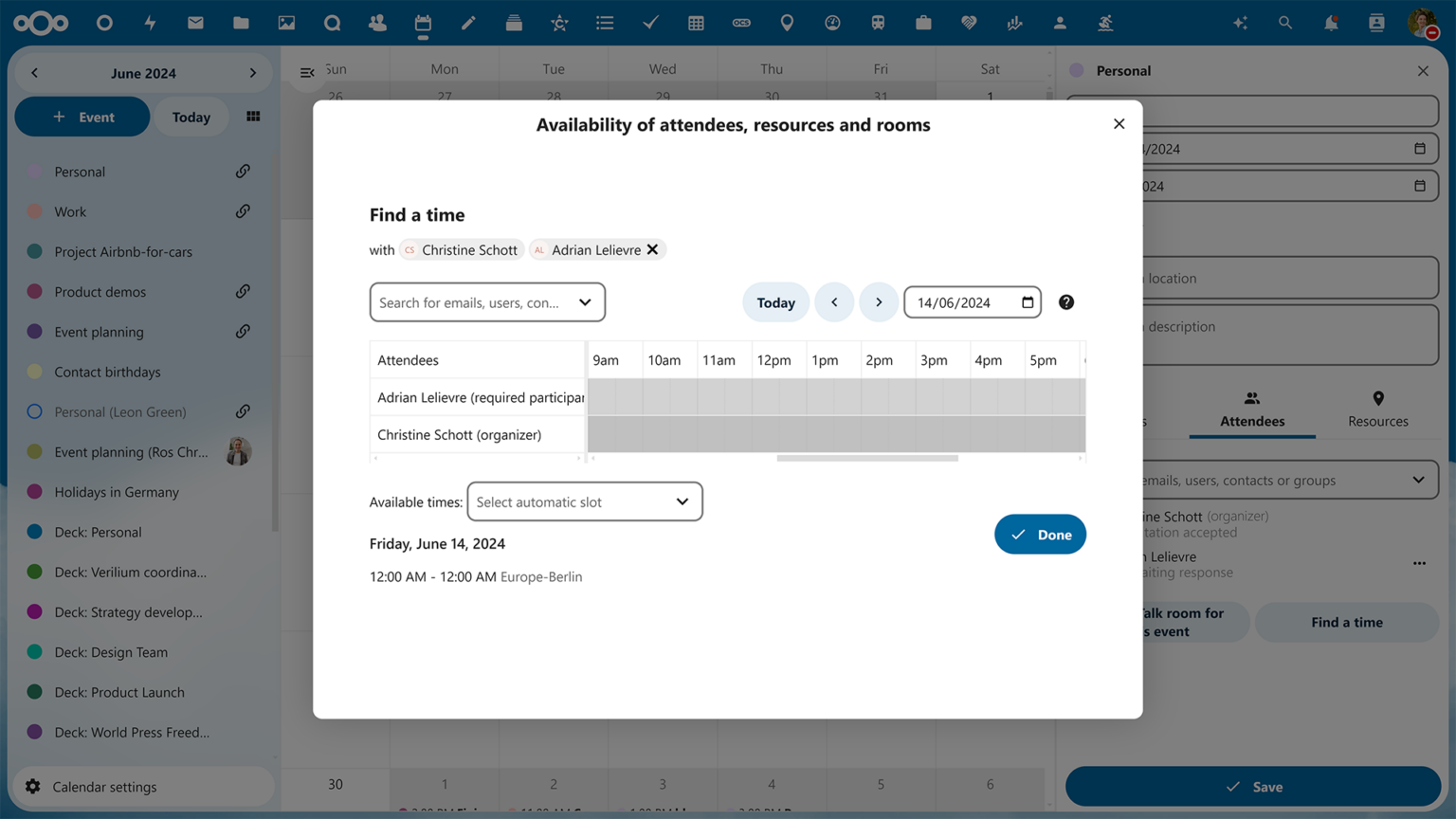Viewport: 1456px width, 819px height.
Task: Open unified search with the magnifier icon
Action: pyautogui.click(x=1285, y=22)
